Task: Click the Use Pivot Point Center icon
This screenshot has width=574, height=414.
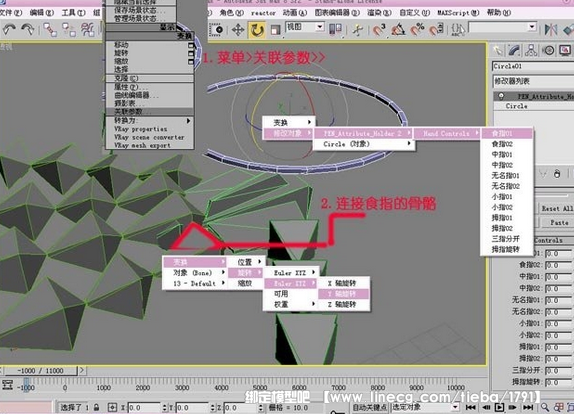Action: (x=335, y=29)
